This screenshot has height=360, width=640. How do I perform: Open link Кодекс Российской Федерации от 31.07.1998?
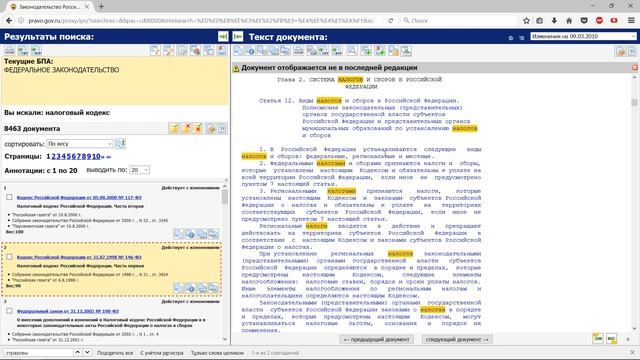pos(79,257)
